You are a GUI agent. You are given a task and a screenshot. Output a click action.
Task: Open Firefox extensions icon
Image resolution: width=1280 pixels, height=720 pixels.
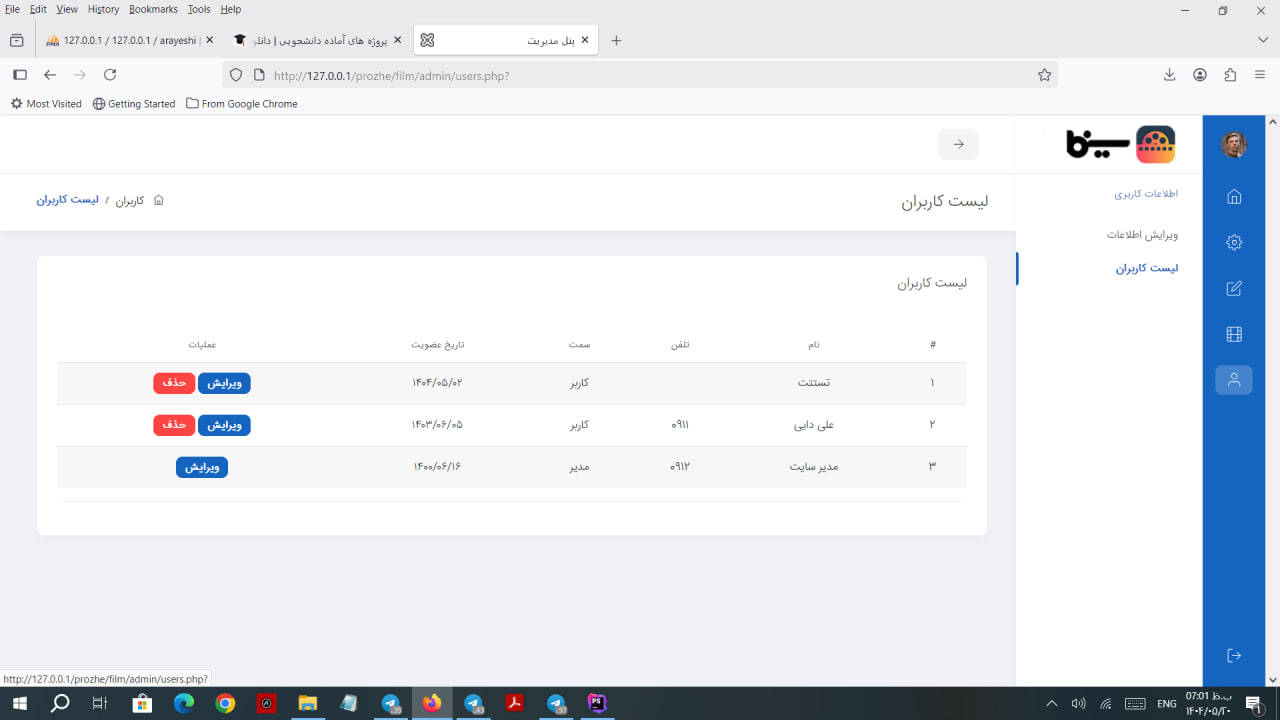1230,75
